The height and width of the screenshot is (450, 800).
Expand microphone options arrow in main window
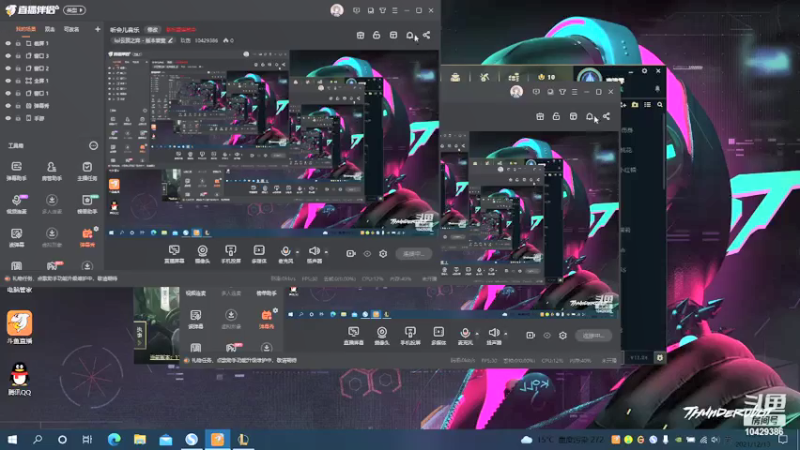click(297, 252)
